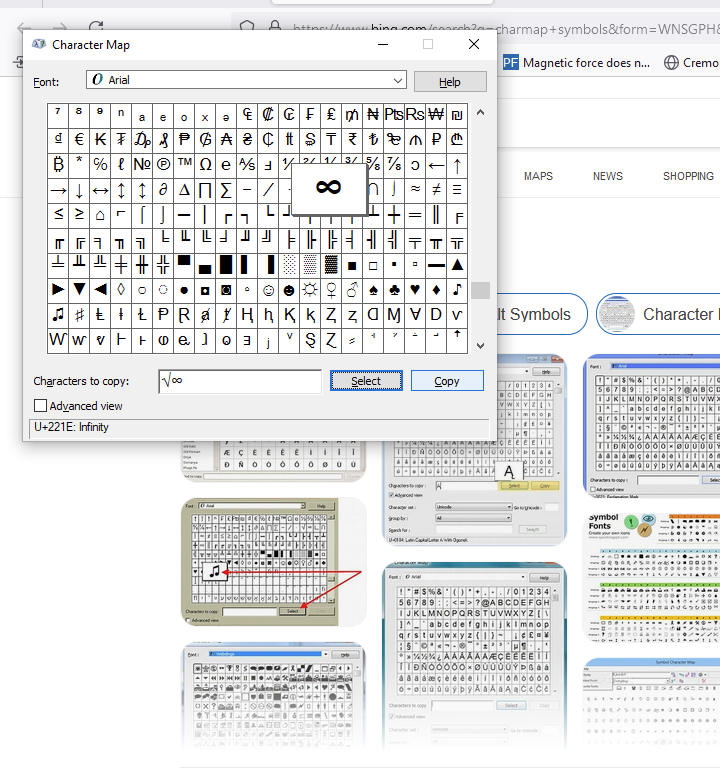Select the Euro sign character
Screen dimensions: 720x772
coord(79,140)
